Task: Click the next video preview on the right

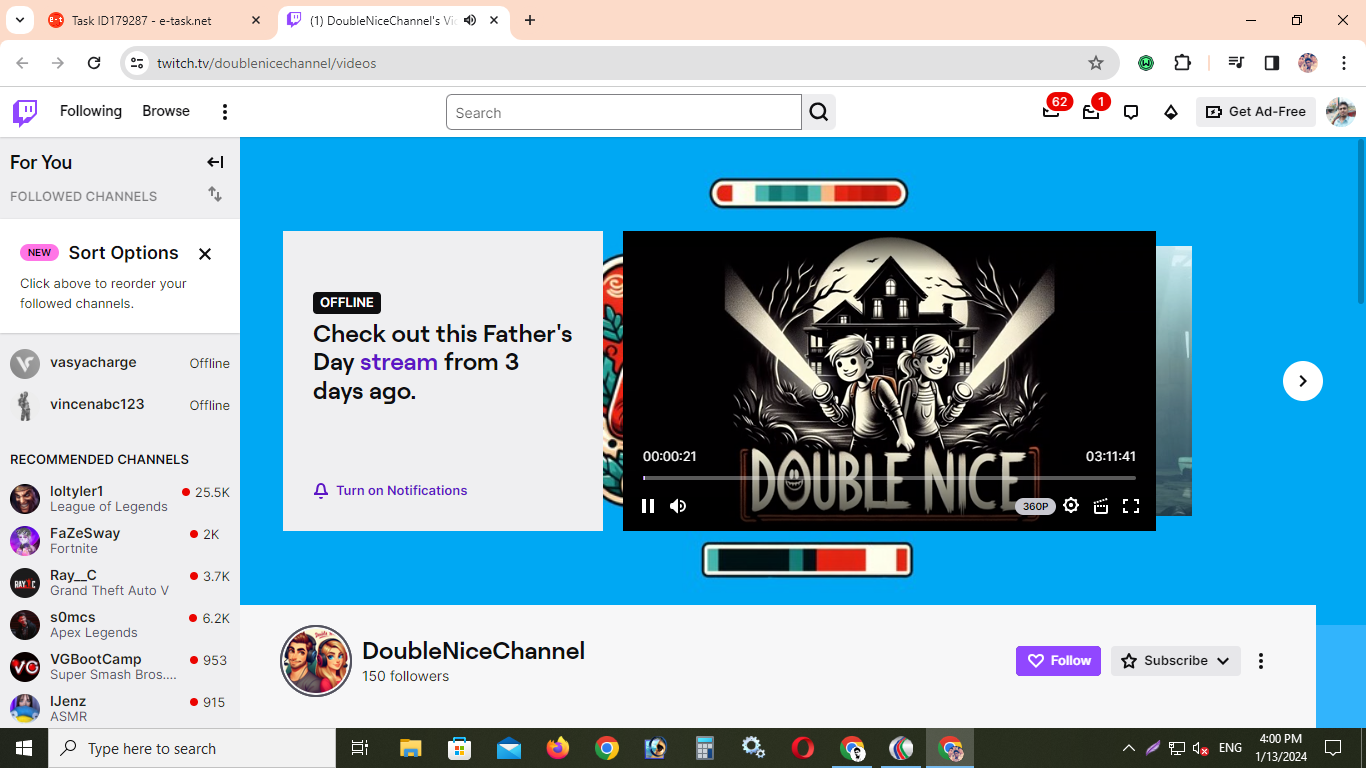Action: 1174,381
